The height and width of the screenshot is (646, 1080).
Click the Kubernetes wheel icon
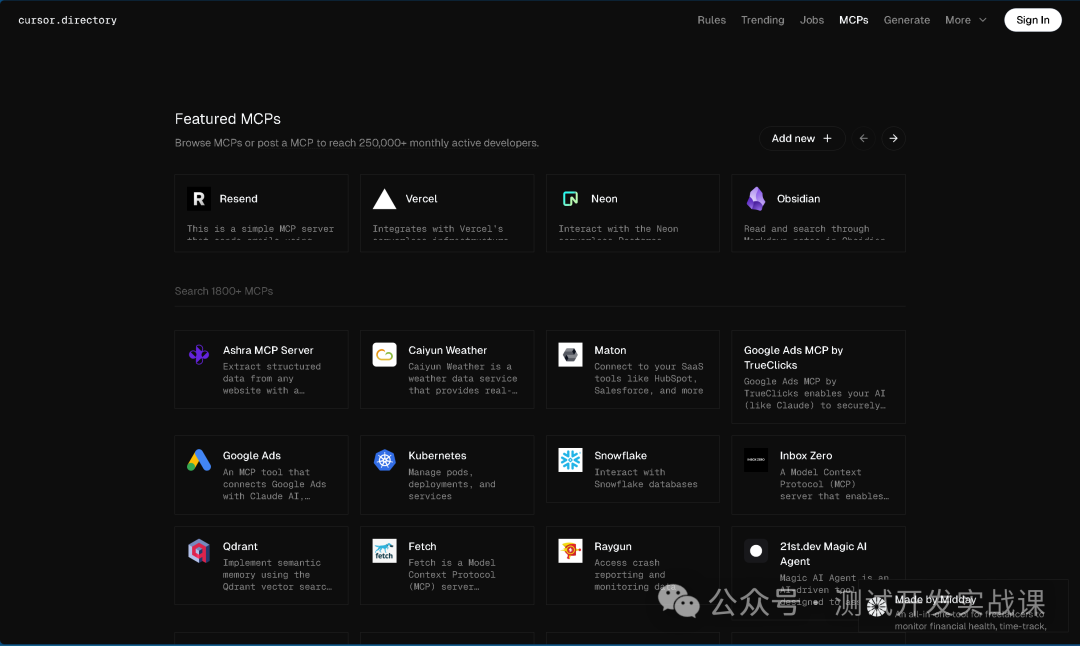click(x=384, y=460)
